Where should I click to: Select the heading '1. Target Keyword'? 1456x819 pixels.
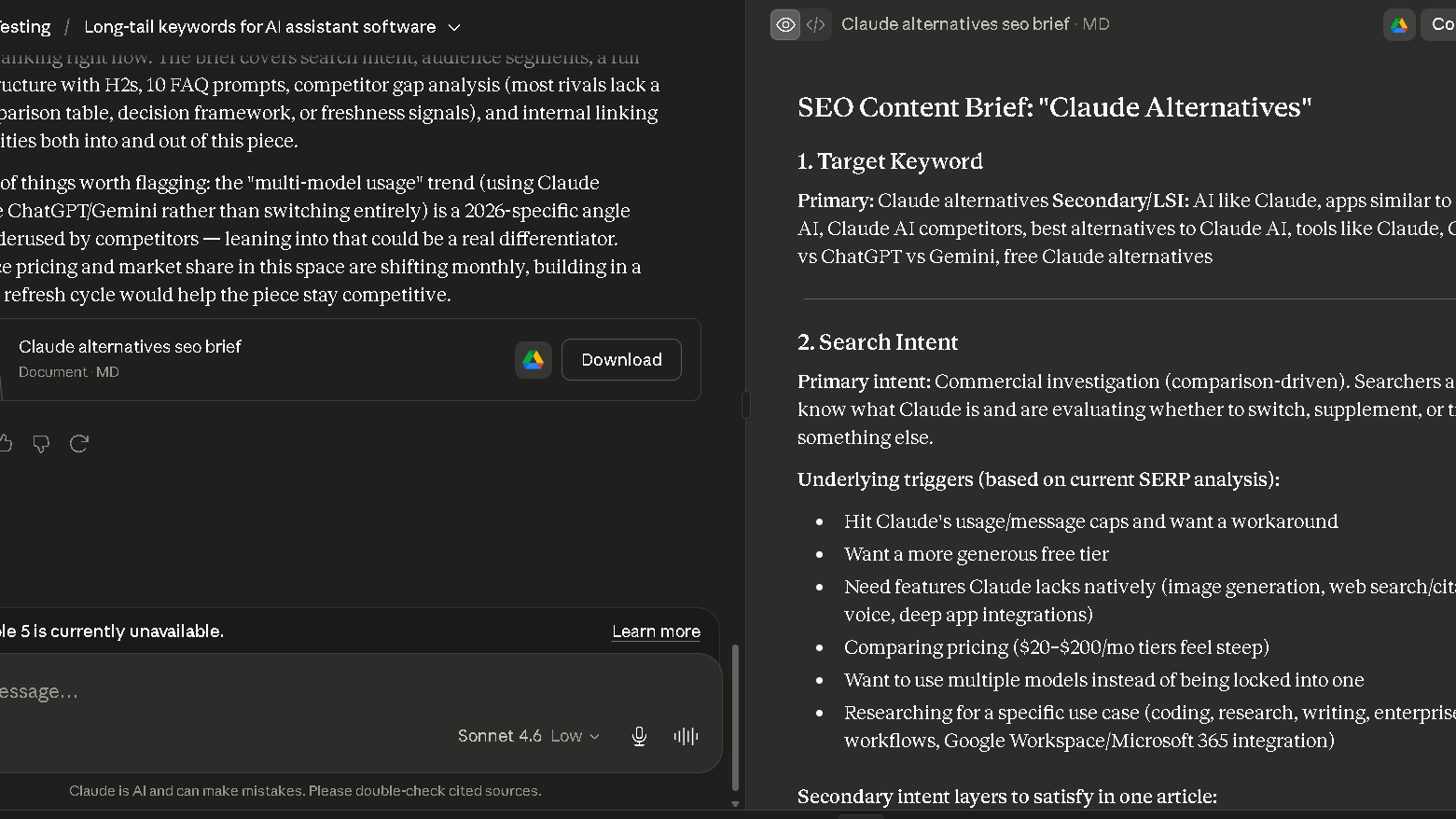890,161
